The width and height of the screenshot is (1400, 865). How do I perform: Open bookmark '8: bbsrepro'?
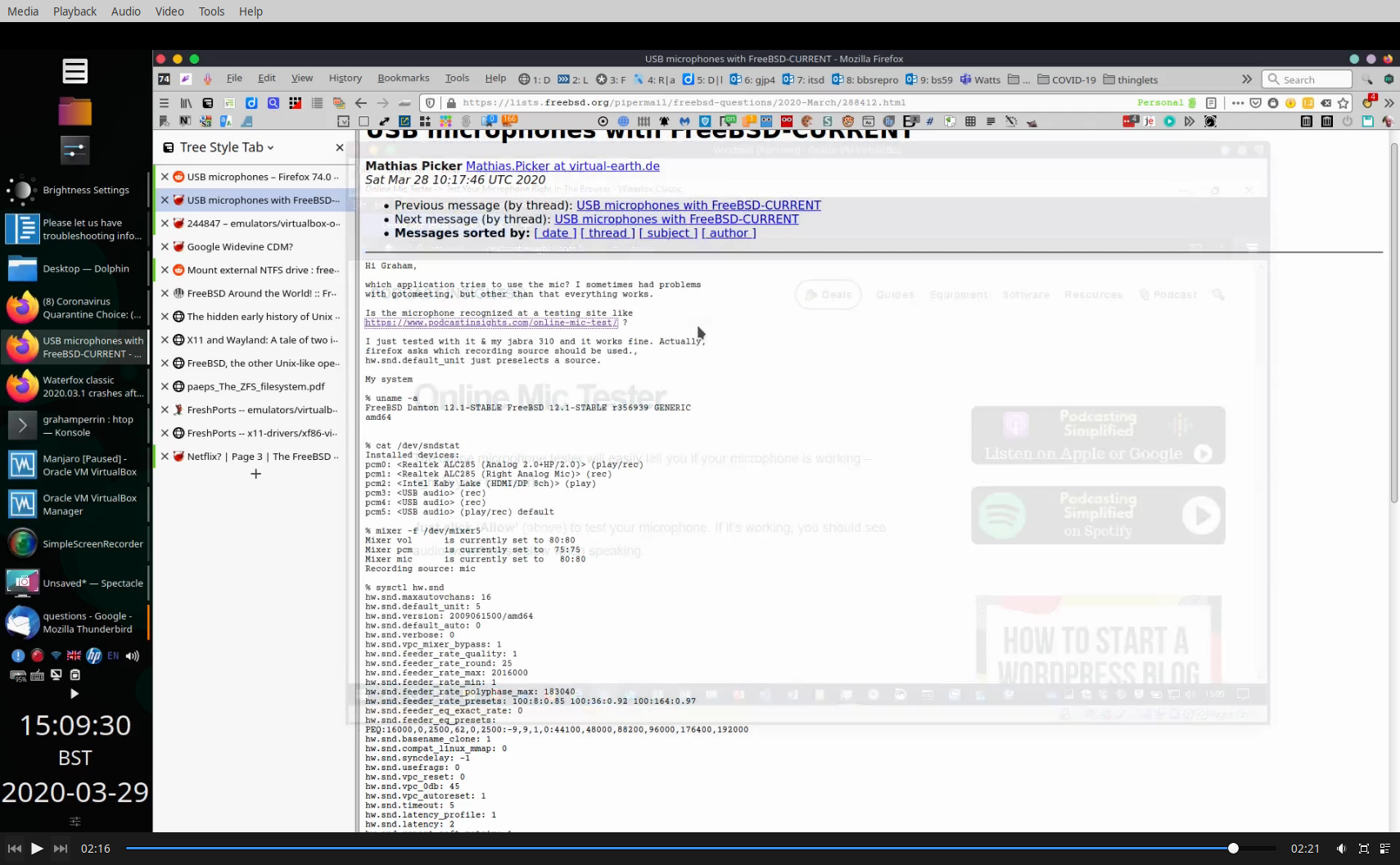(x=865, y=79)
